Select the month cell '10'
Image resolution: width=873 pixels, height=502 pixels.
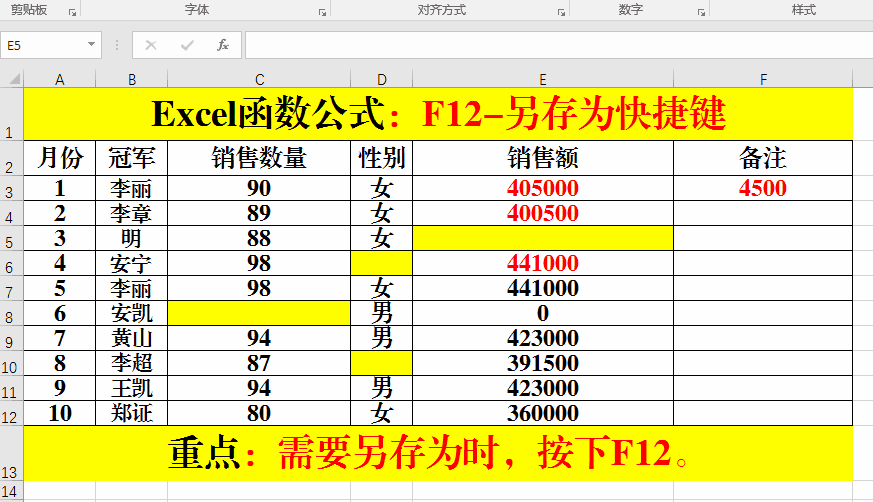(60, 414)
